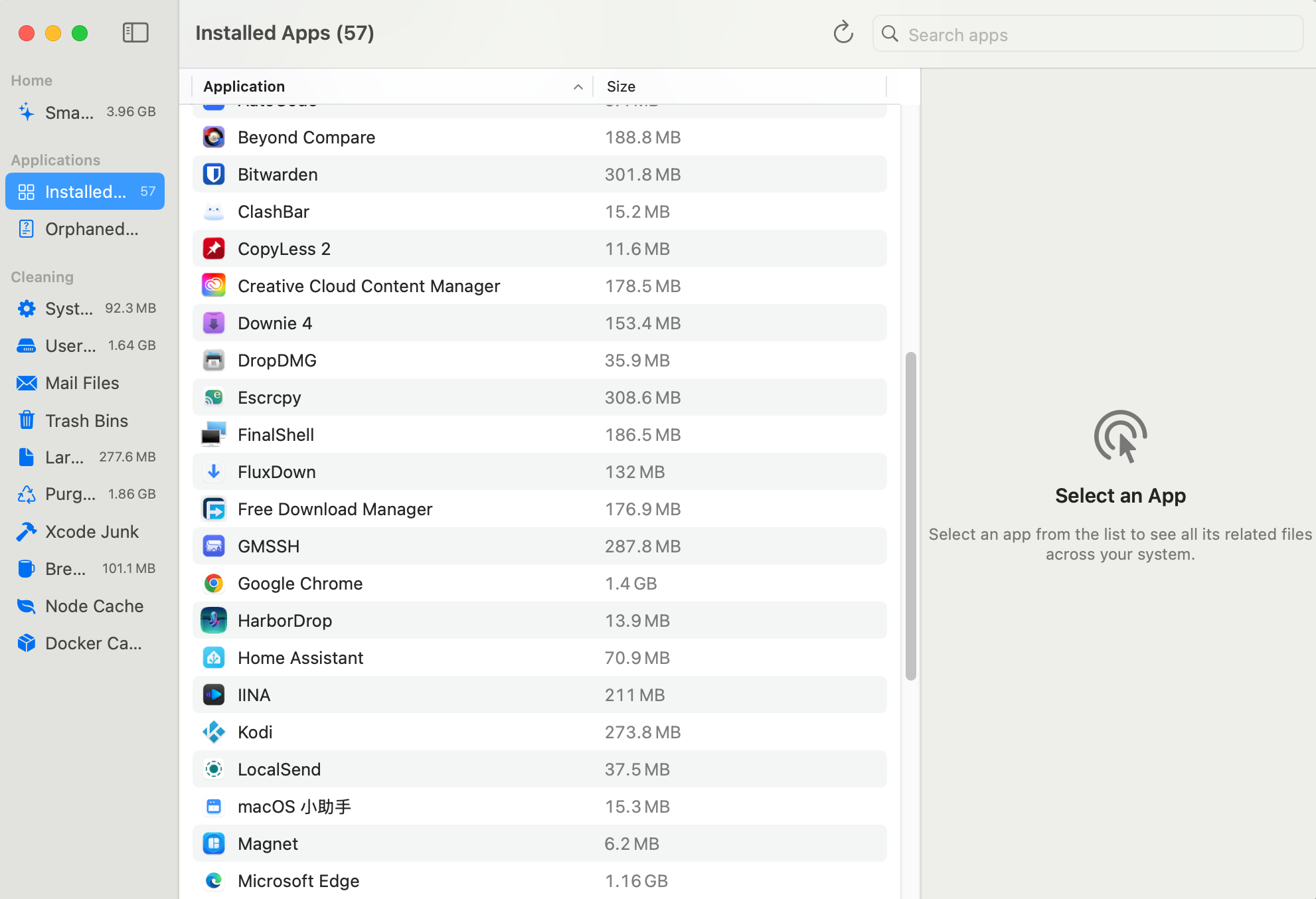This screenshot has width=1316, height=899.
Task: Open the Installed Apps section
Action: pyautogui.click(x=84, y=191)
